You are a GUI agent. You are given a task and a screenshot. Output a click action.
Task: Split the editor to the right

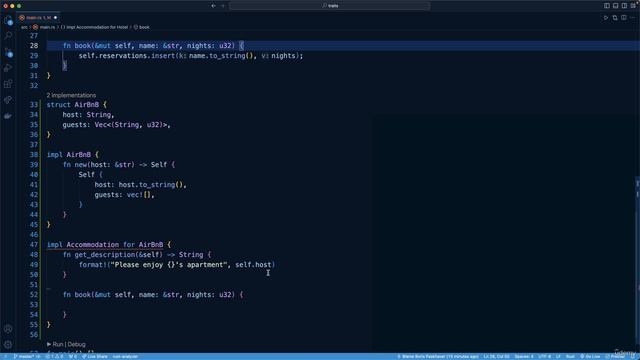point(624,18)
